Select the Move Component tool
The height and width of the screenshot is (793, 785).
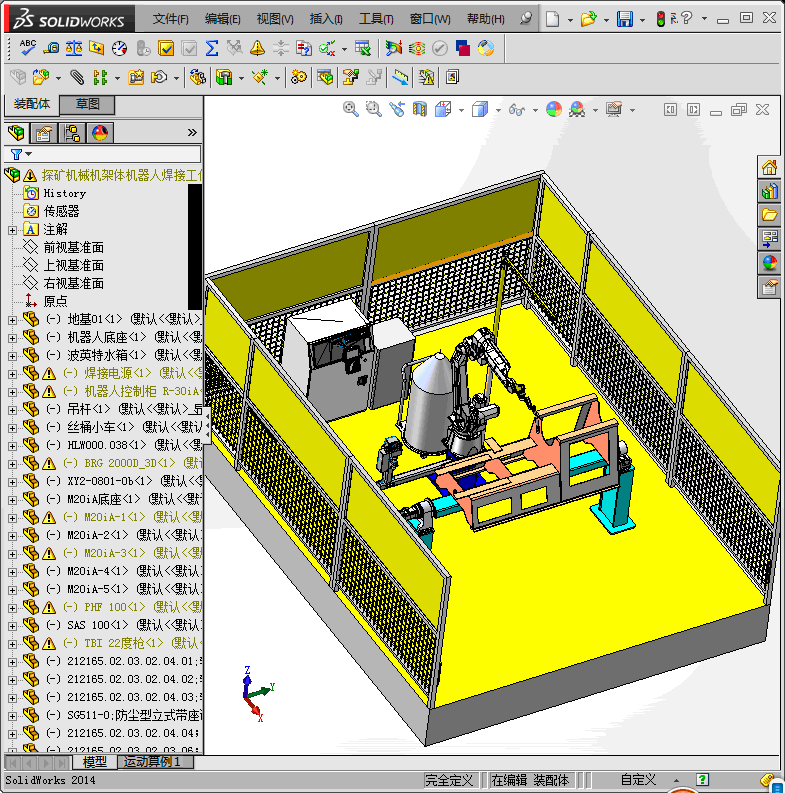[x=159, y=77]
